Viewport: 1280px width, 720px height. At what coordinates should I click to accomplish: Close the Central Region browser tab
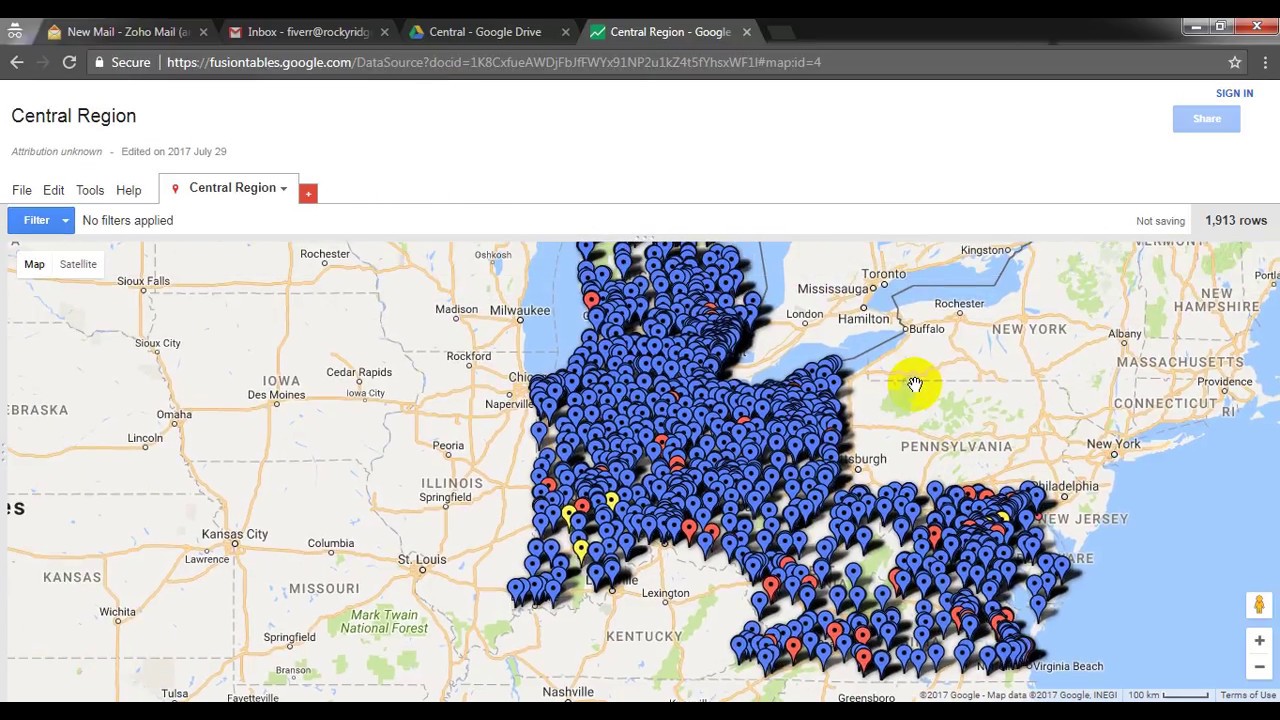click(x=746, y=32)
